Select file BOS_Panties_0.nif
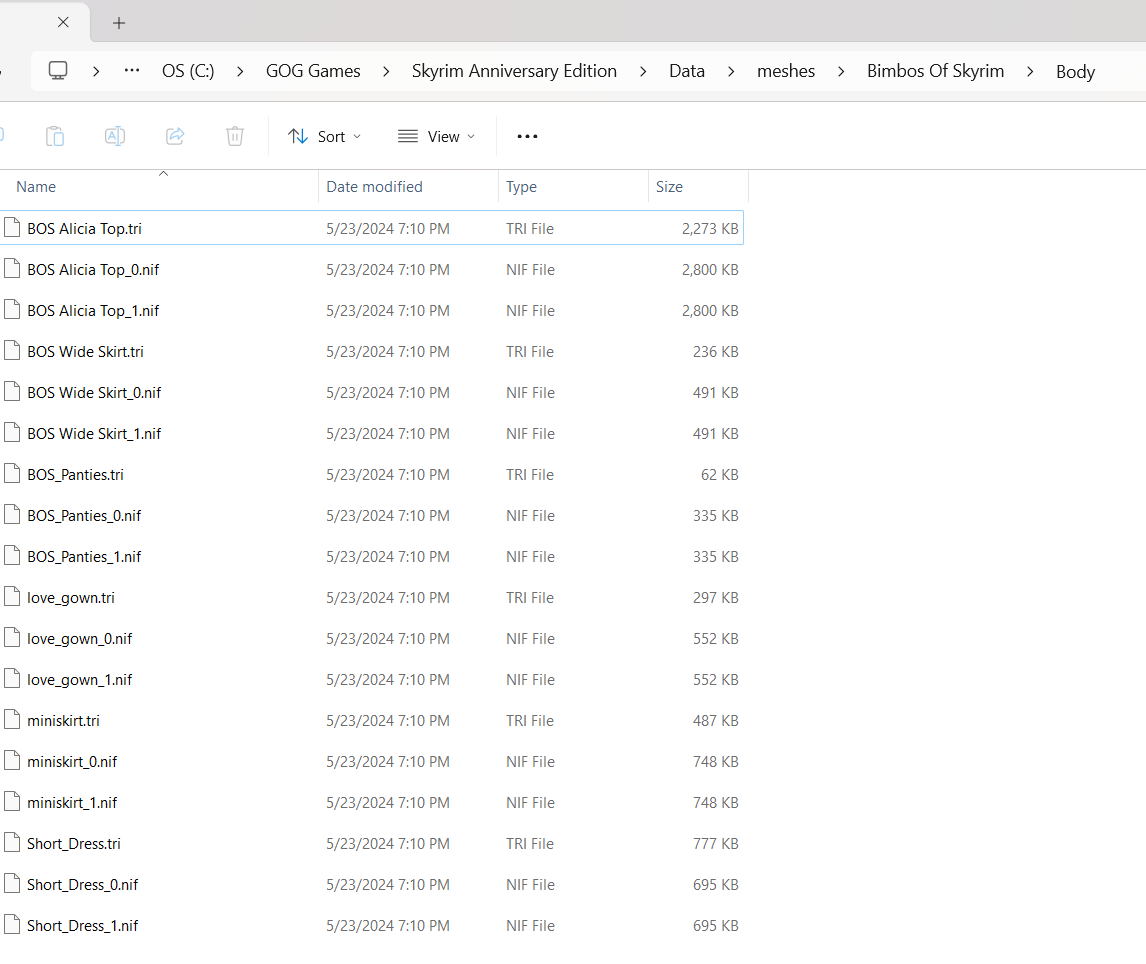1146x964 pixels. (x=372, y=515)
